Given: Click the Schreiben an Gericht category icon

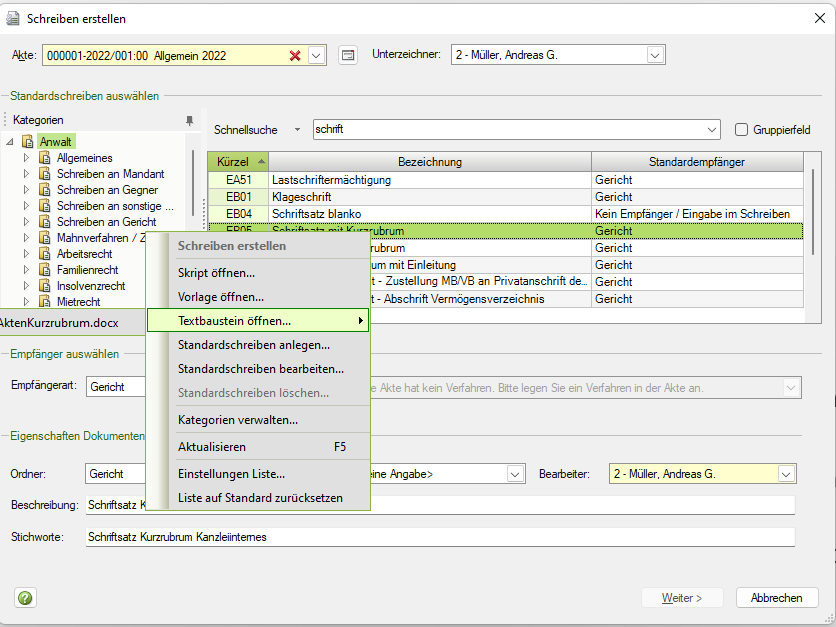Looking at the screenshot, I should coord(44,222).
